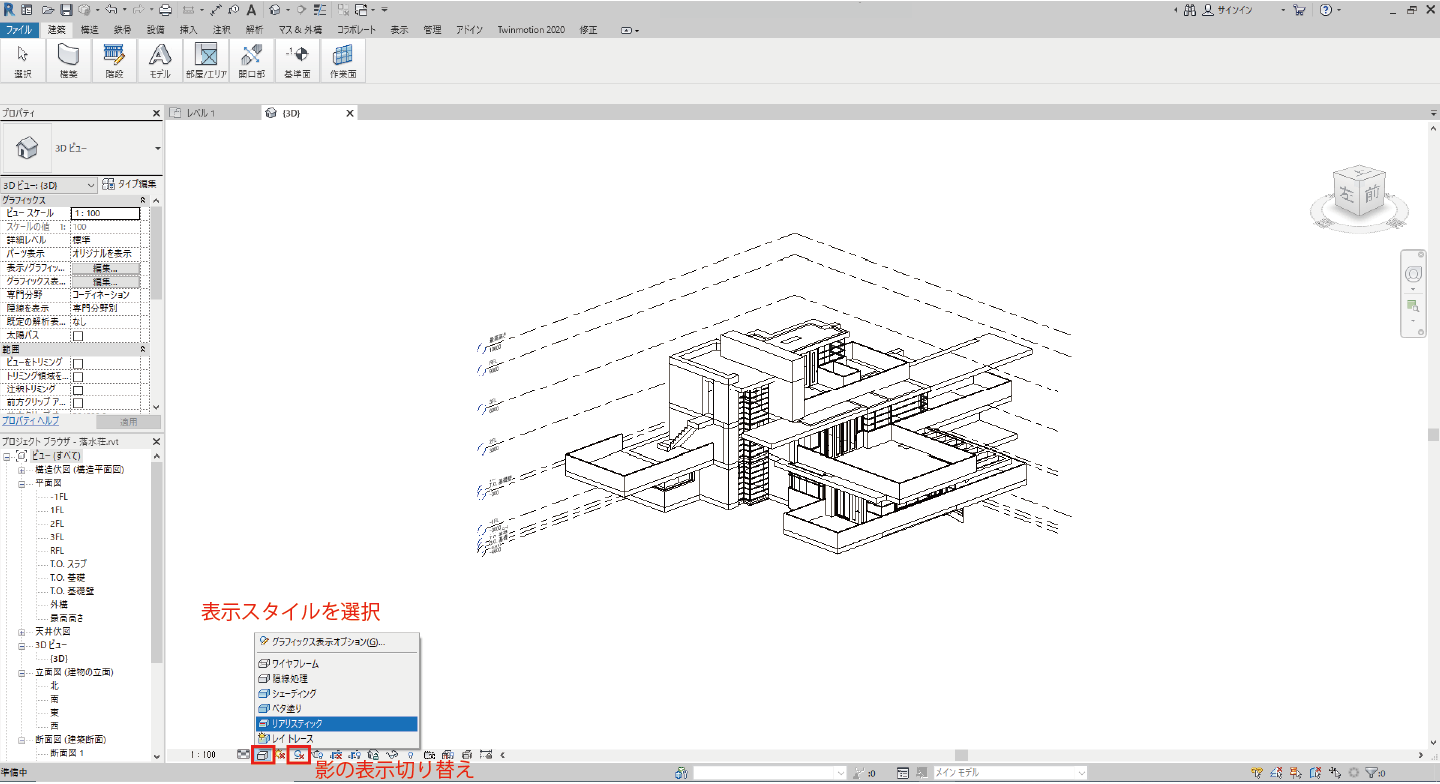1440x784 pixels.
Task: Check the ビューをトリミング checkbox
Action: pyautogui.click(x=78, y=363)
